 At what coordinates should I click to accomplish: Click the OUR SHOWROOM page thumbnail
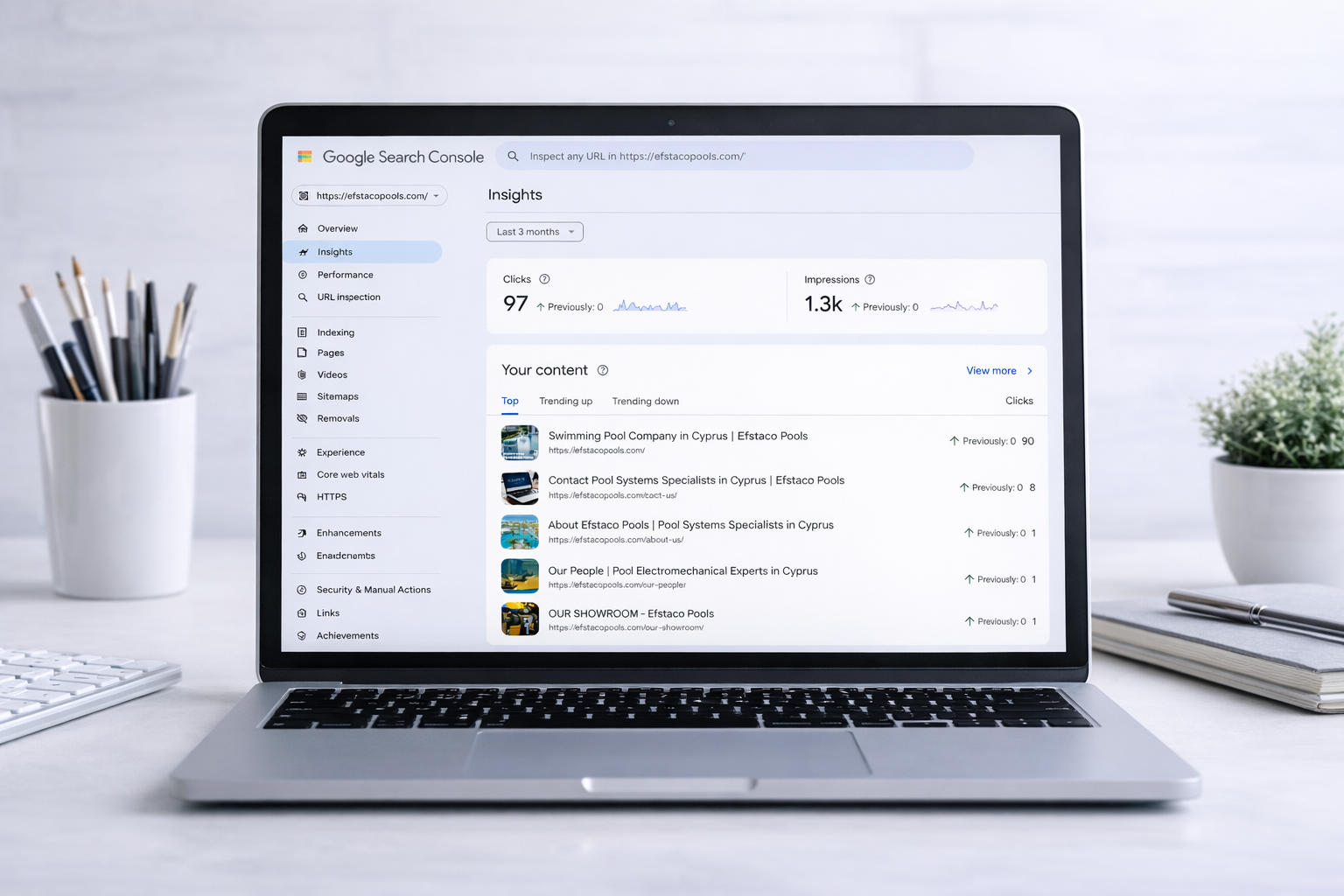pyautogui.click(x=520, y=619)
